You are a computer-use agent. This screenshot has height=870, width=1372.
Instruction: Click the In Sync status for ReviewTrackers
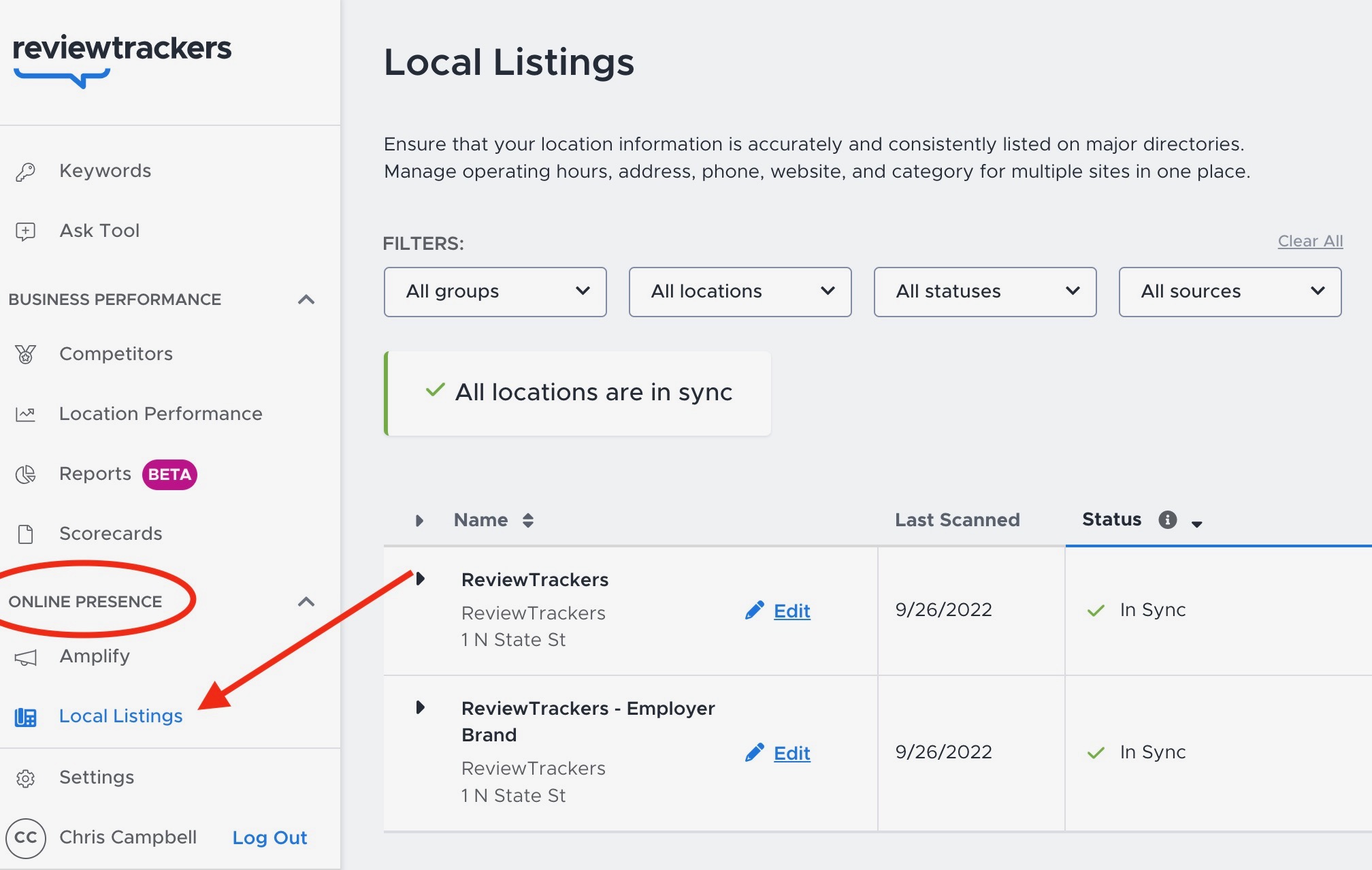(1153, 610)
